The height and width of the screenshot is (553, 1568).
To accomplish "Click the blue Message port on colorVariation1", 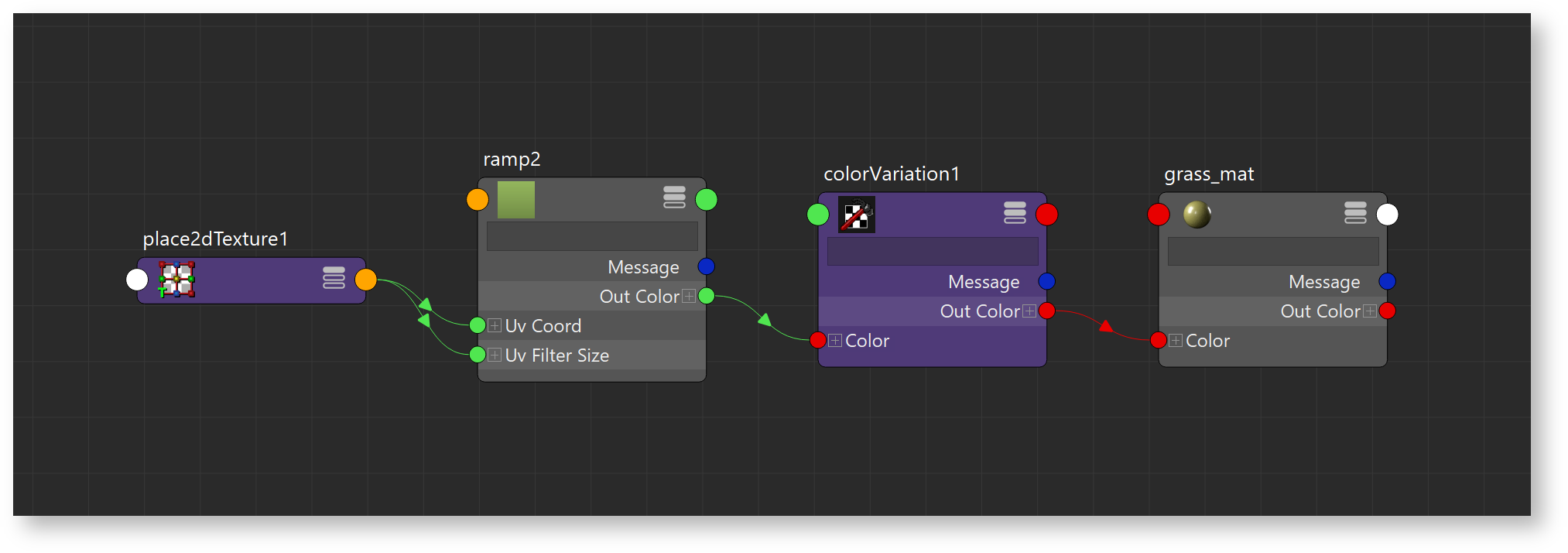I will 1046,281.
